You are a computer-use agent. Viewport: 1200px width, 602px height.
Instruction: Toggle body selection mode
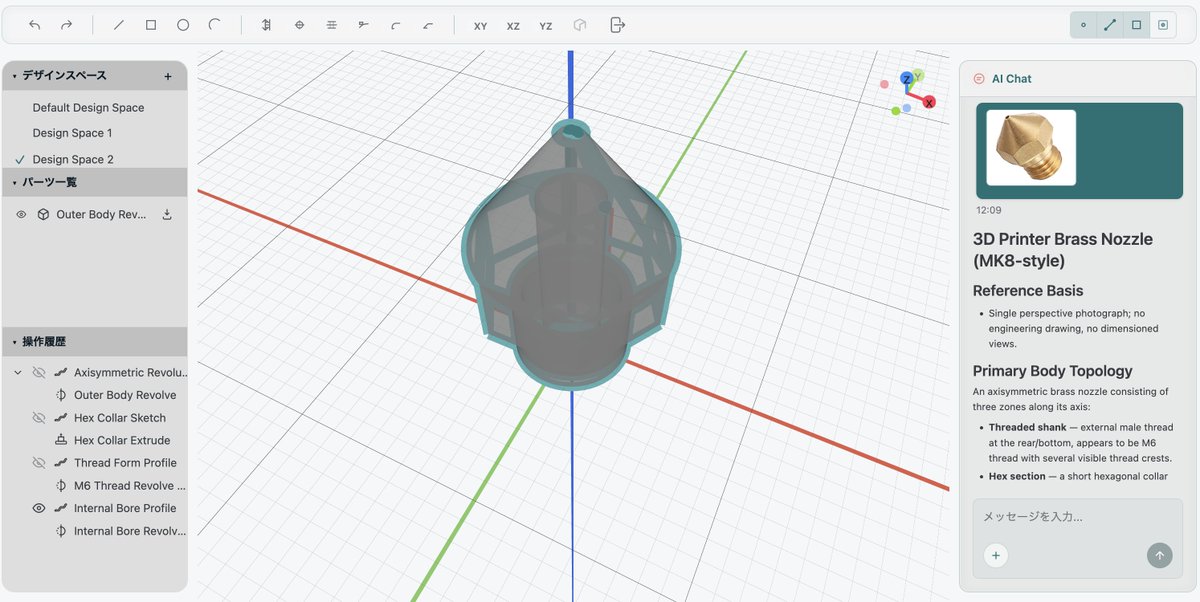(1163, 25)
